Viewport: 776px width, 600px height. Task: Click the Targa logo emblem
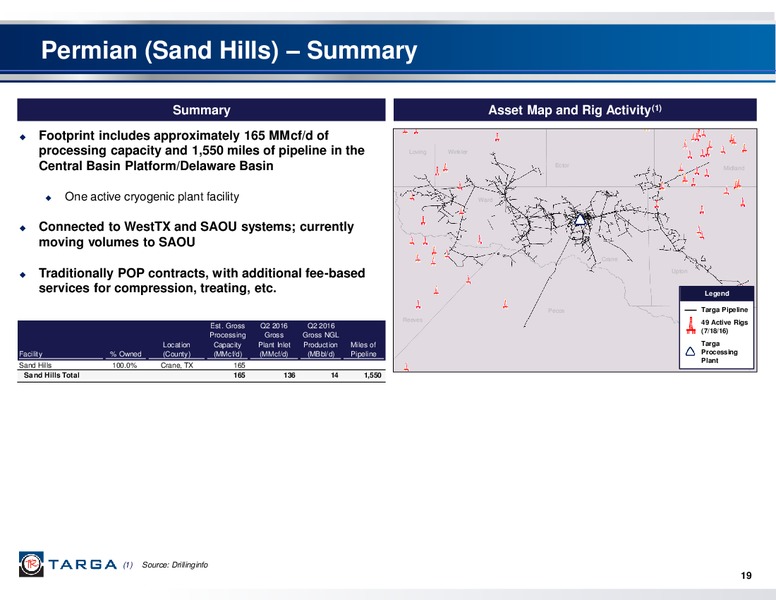click(31, 564)
